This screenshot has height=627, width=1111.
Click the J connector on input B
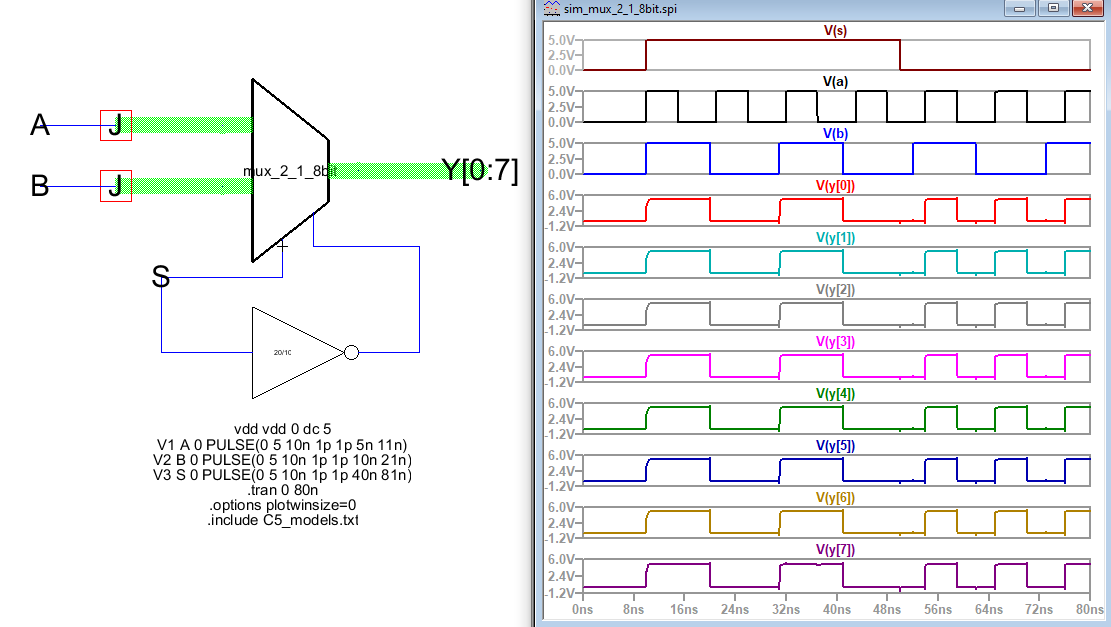pos(116,186)
